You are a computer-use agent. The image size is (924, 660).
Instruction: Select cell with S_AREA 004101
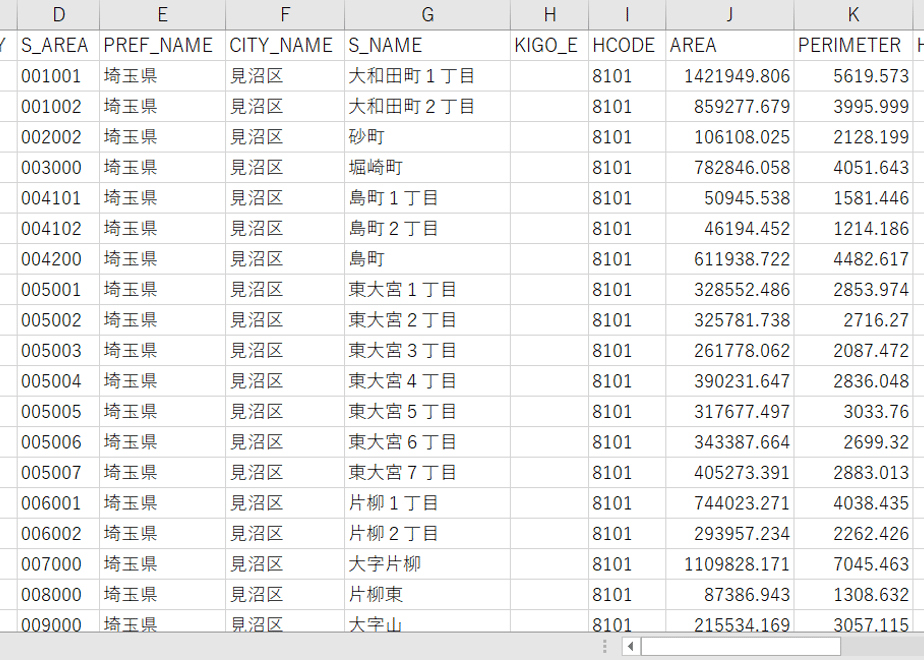click(58, 198)
